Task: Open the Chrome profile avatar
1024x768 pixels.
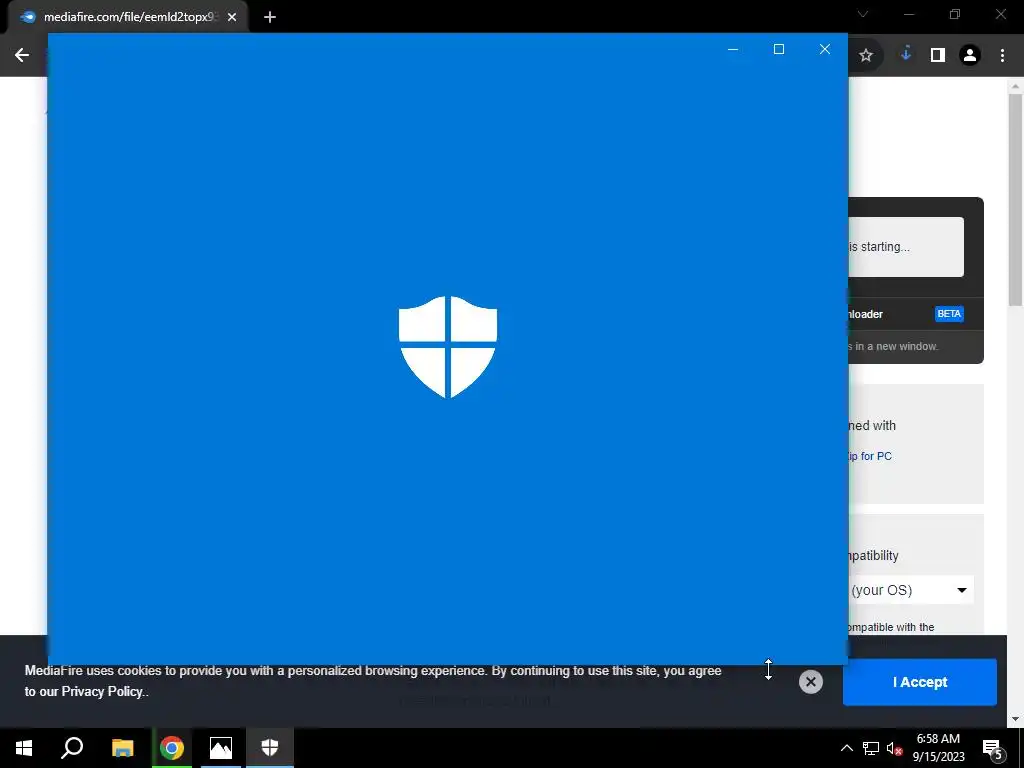Action: (x=970, y=56)
